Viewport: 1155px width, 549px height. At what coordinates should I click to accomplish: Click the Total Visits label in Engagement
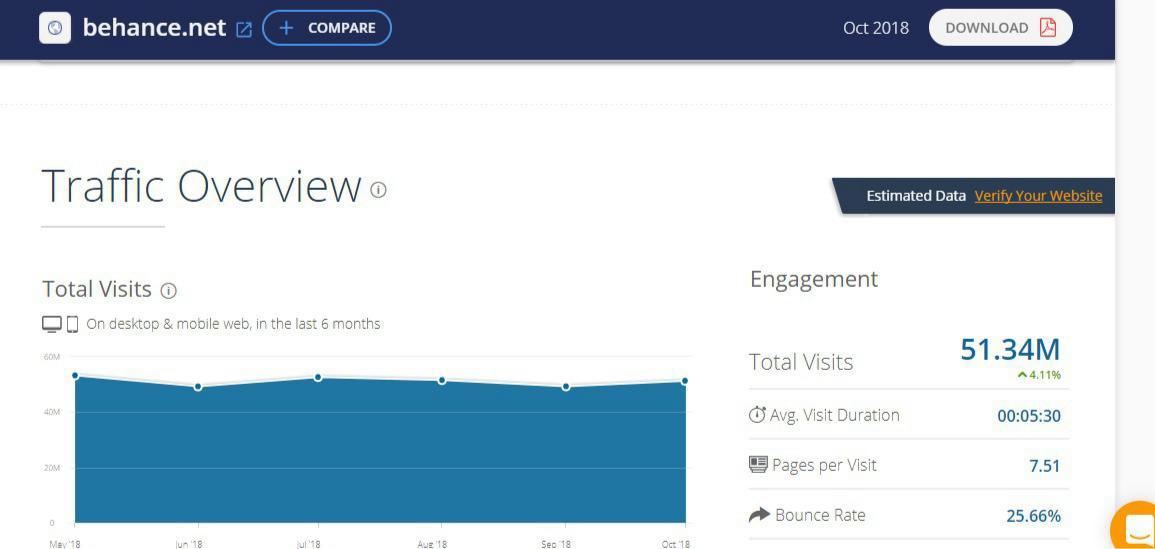pyautogui.click(x=801, y=363)
